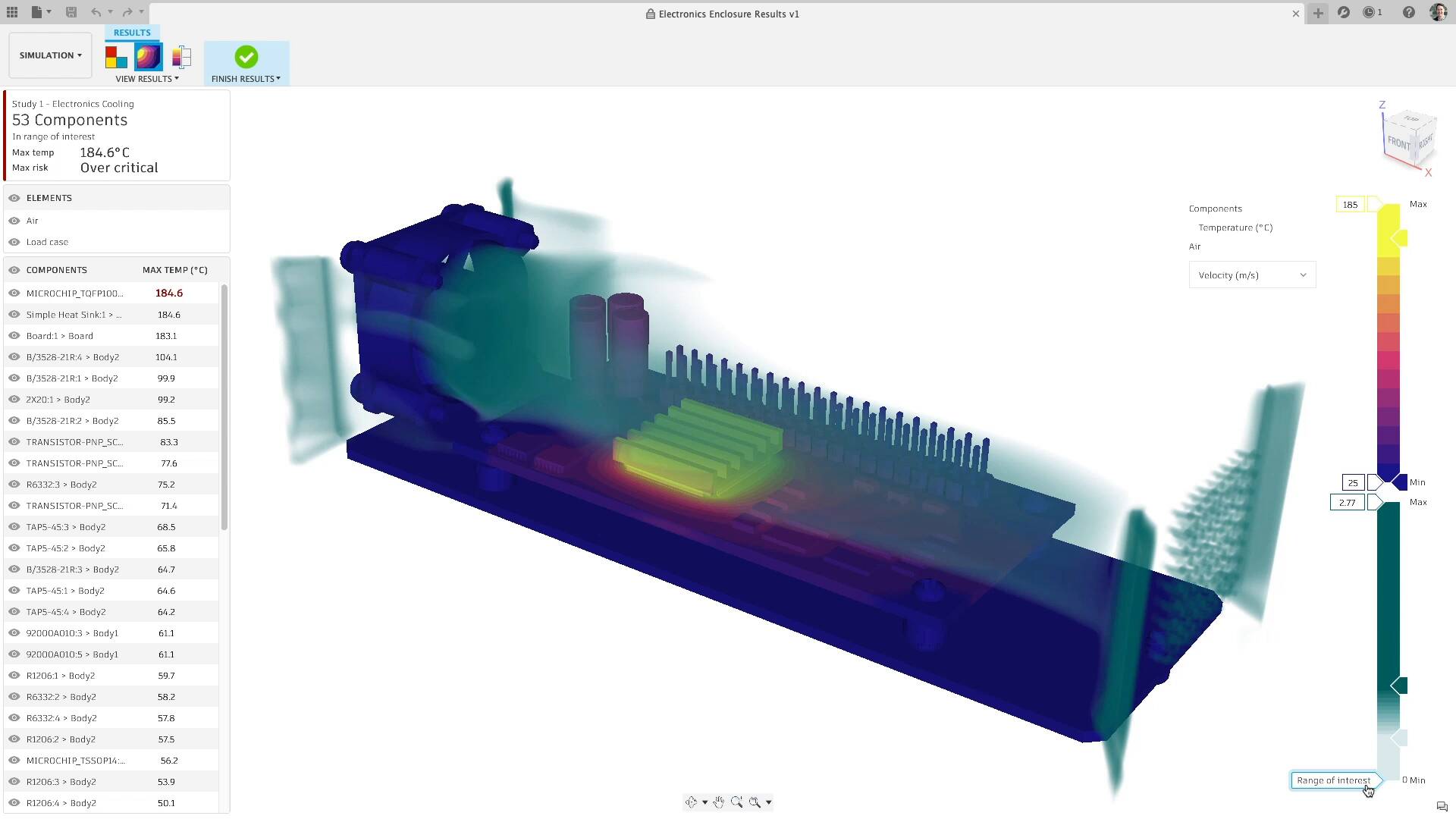This screenshot has width=1456, height=819.
Task: Select the B/3528-21R:4 > Body2 row
Action: pyautogui.click(x=112, y=357)
